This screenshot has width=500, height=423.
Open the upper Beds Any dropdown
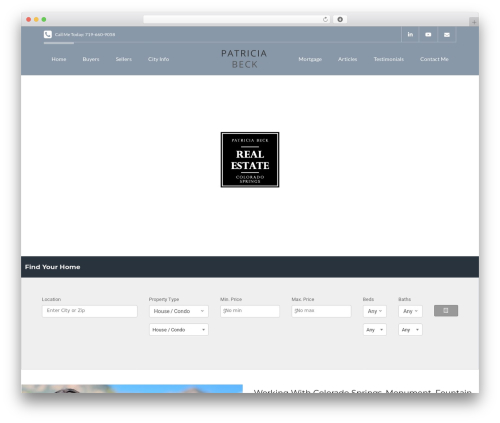[375, 311]
